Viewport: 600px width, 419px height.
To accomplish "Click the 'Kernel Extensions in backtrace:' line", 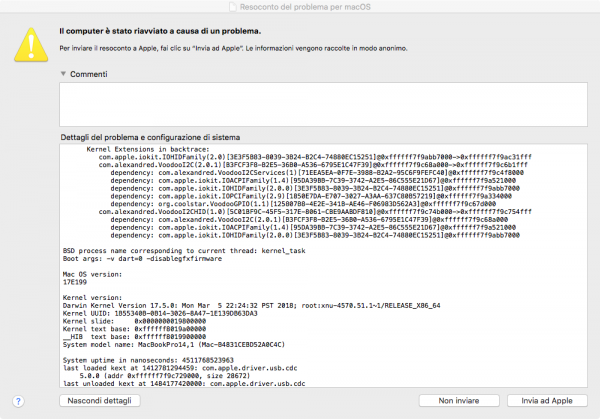I will click(x=148, y=149).
